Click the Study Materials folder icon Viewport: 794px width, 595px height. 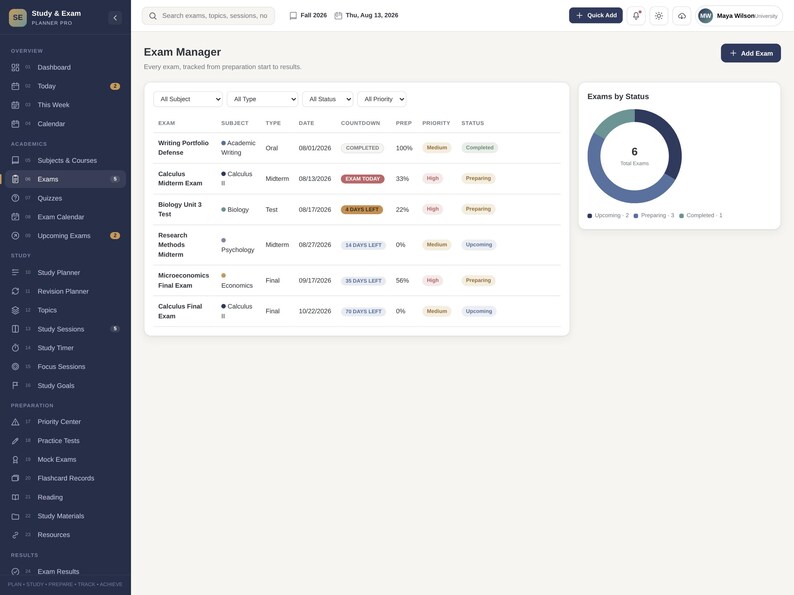click(x=15, y=516)
